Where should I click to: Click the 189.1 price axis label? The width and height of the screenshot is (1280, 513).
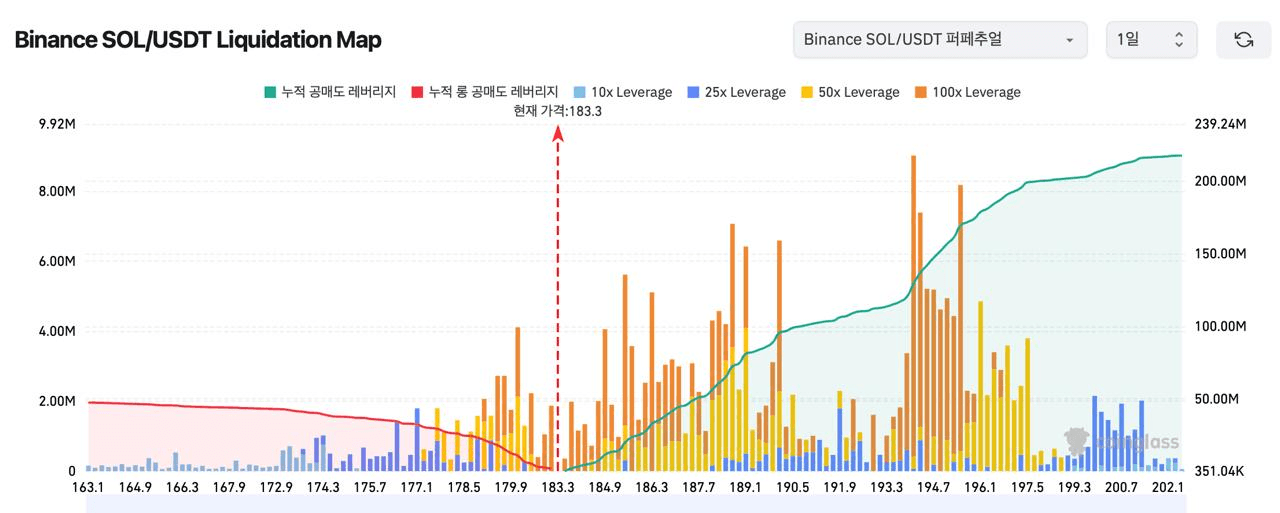pyautogui.click(x=746, y=488)
